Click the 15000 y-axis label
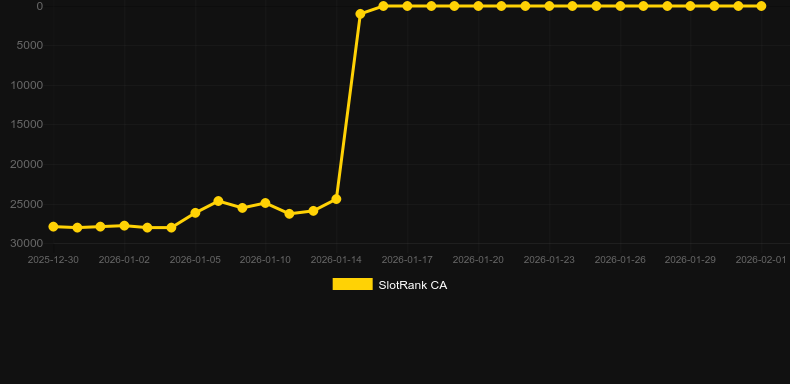 point(27,124)
